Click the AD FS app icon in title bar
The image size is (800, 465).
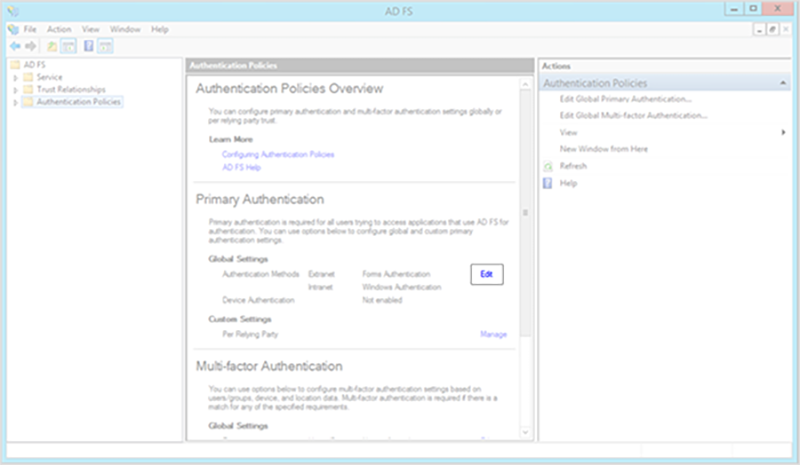(x=13, y=11)
